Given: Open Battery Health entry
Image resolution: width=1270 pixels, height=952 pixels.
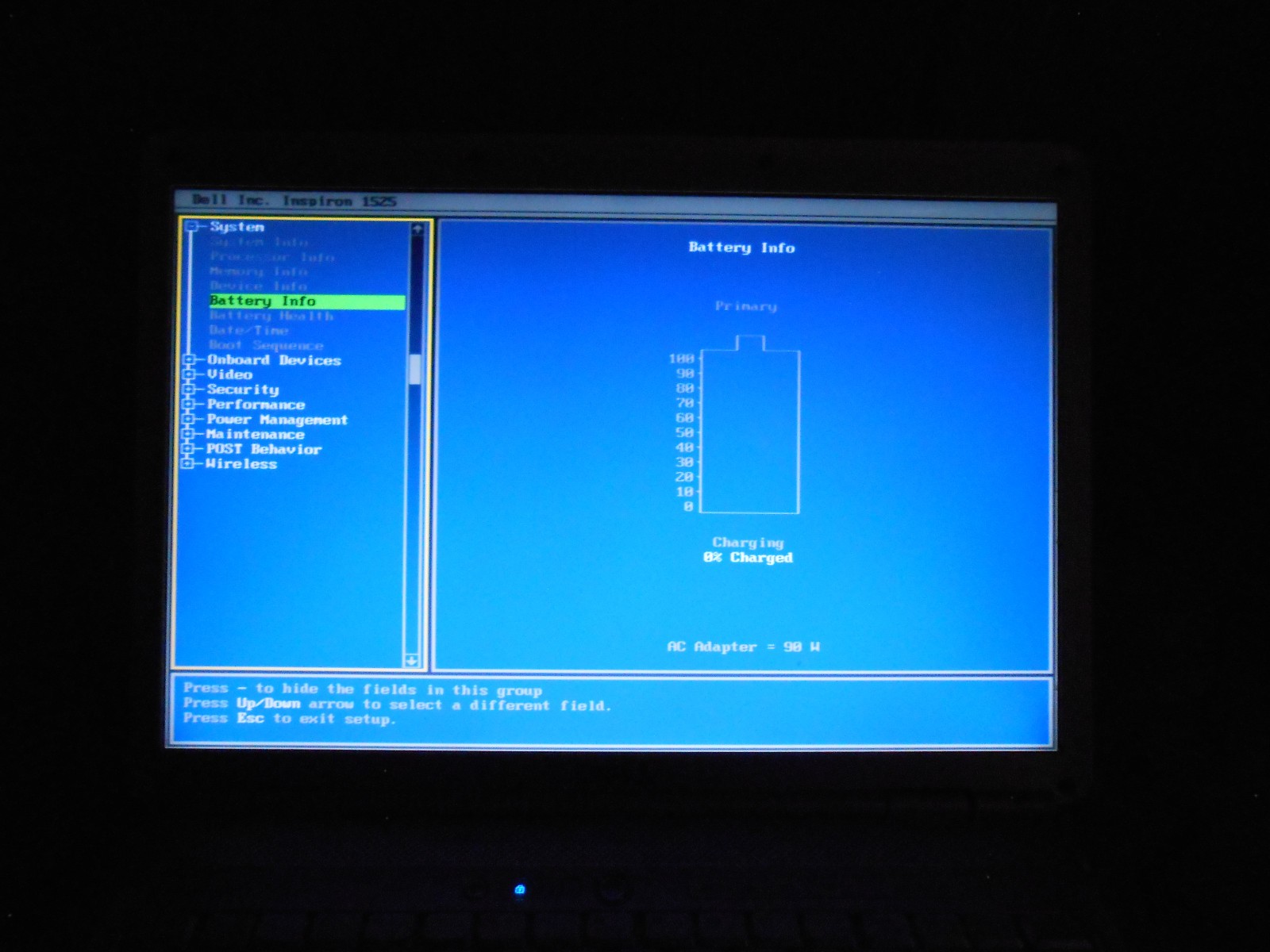Looking at the screenshot, I should click(271, 316).
